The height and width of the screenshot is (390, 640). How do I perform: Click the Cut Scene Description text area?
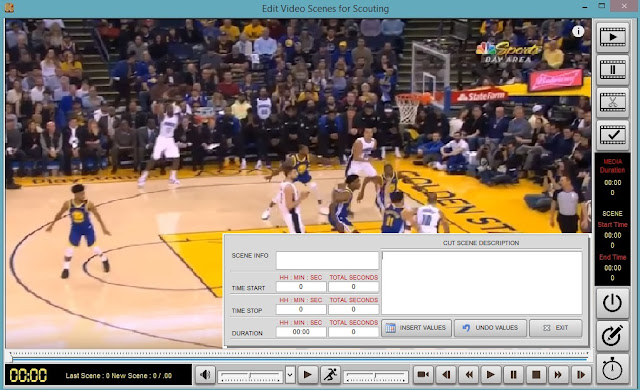pos(482,283)
